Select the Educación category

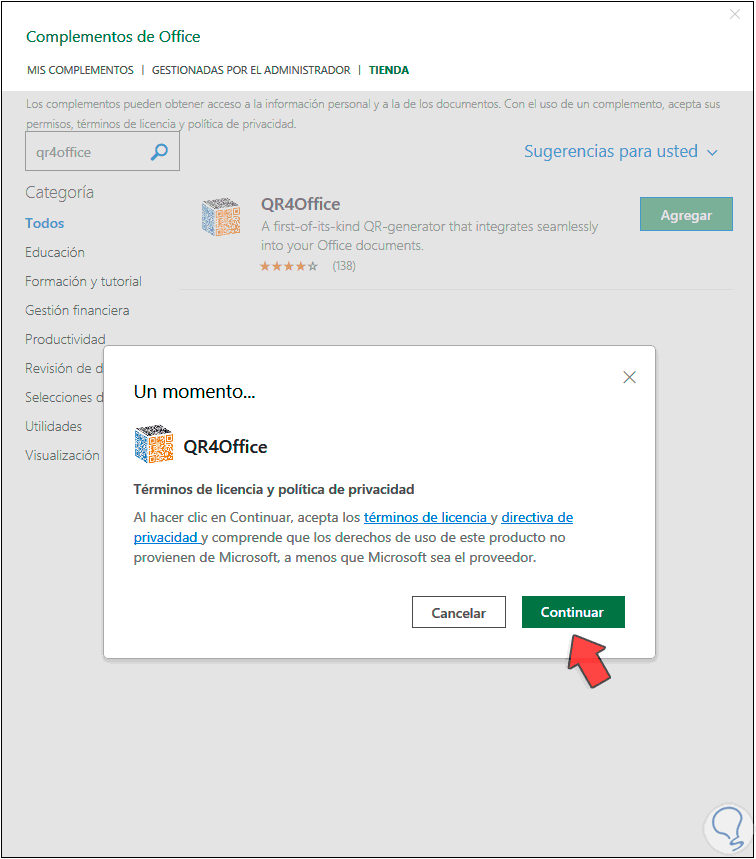click(55, 252)
